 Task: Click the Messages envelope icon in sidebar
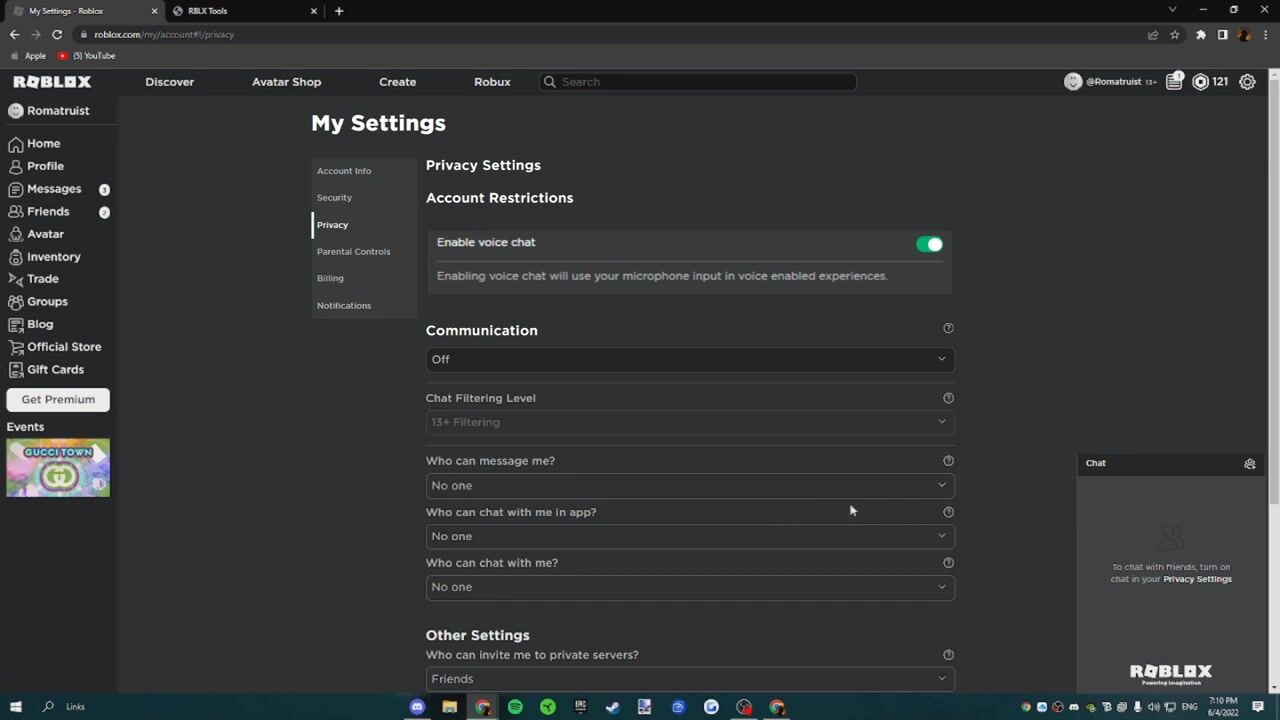(16, 189)
